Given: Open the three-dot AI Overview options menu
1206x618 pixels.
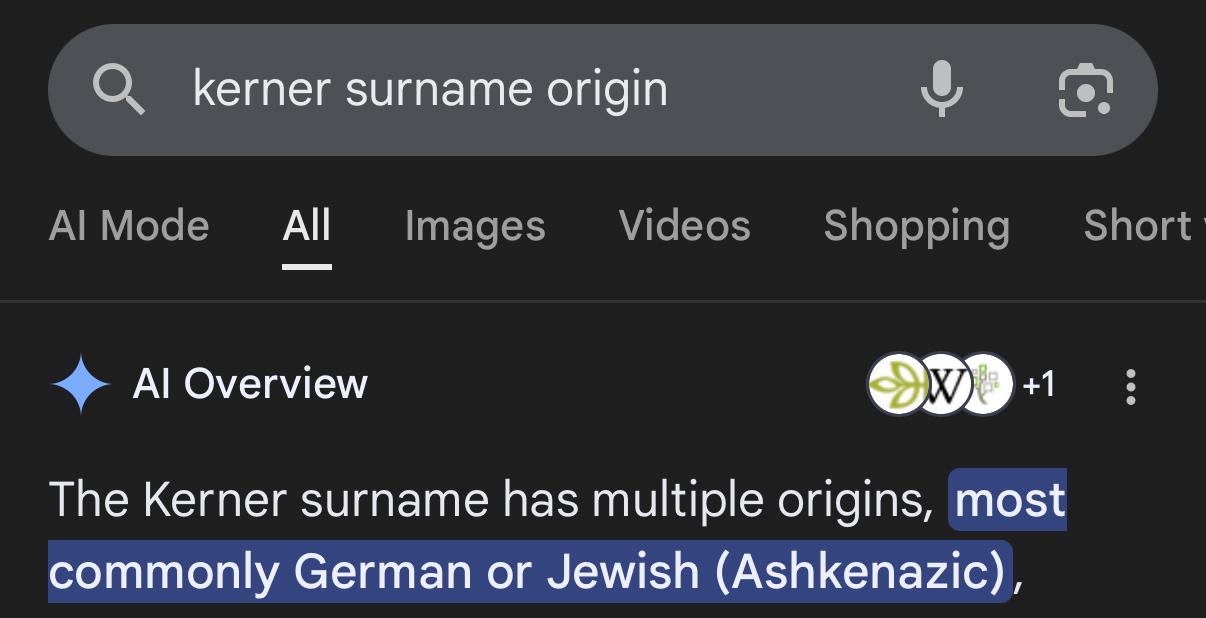Looking at the screenshot, I should tap(1131, 386).
